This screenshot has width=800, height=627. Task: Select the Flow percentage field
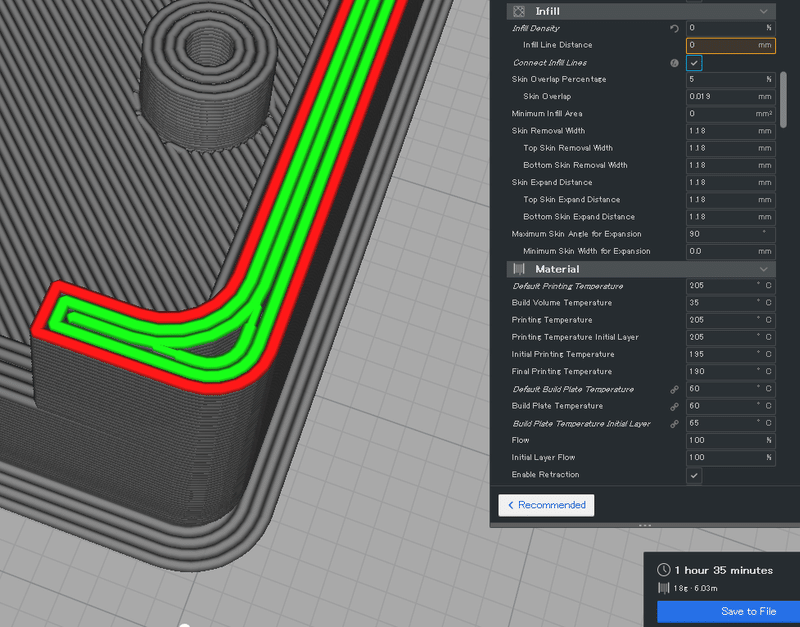pyautogui.click(x=731, y=440)
